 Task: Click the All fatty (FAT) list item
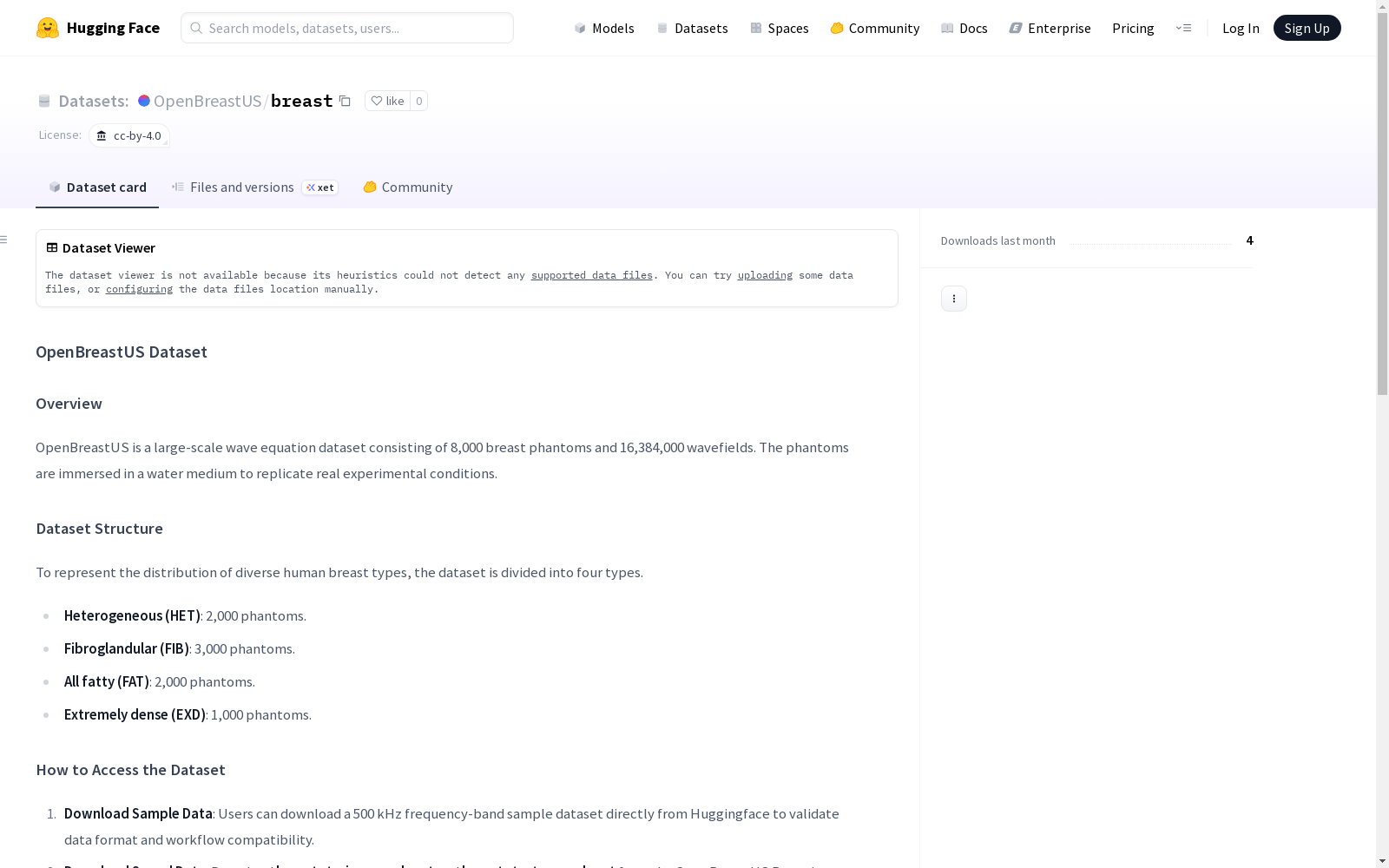pyautogui.click(x=160, y=681)
